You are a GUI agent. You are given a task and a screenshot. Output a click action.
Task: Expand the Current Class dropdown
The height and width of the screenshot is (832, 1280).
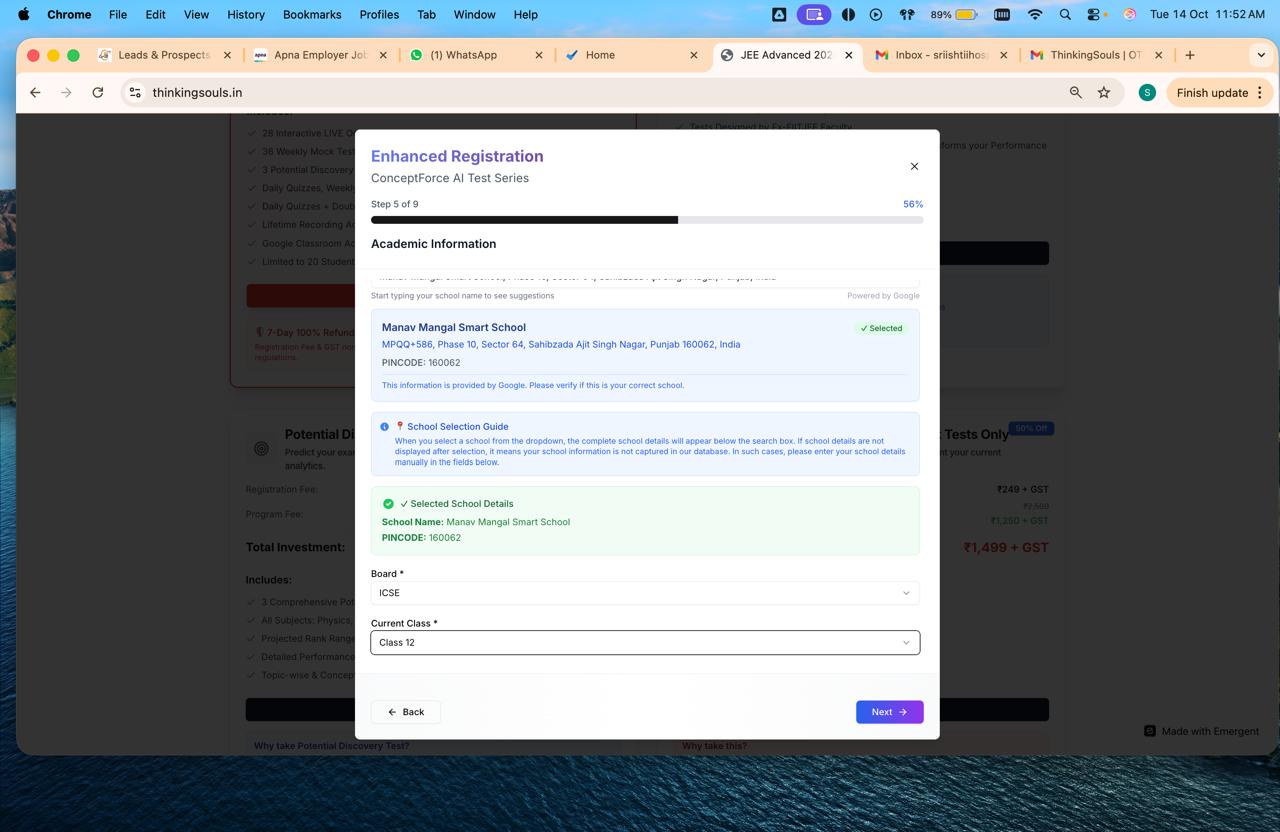pos(644,643)
